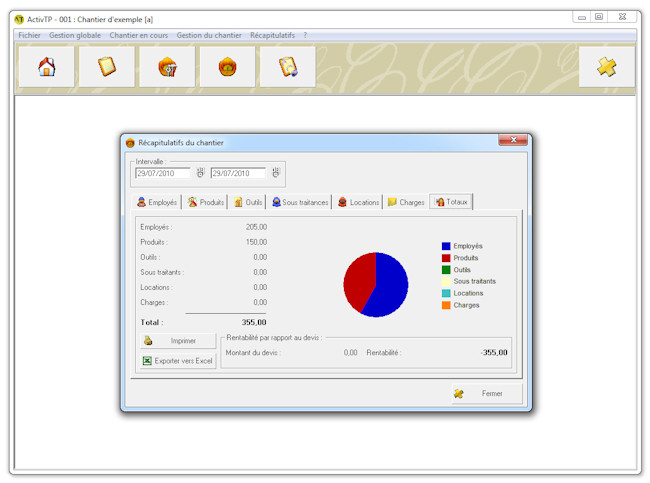Select the Outils tab

(248, 202)
